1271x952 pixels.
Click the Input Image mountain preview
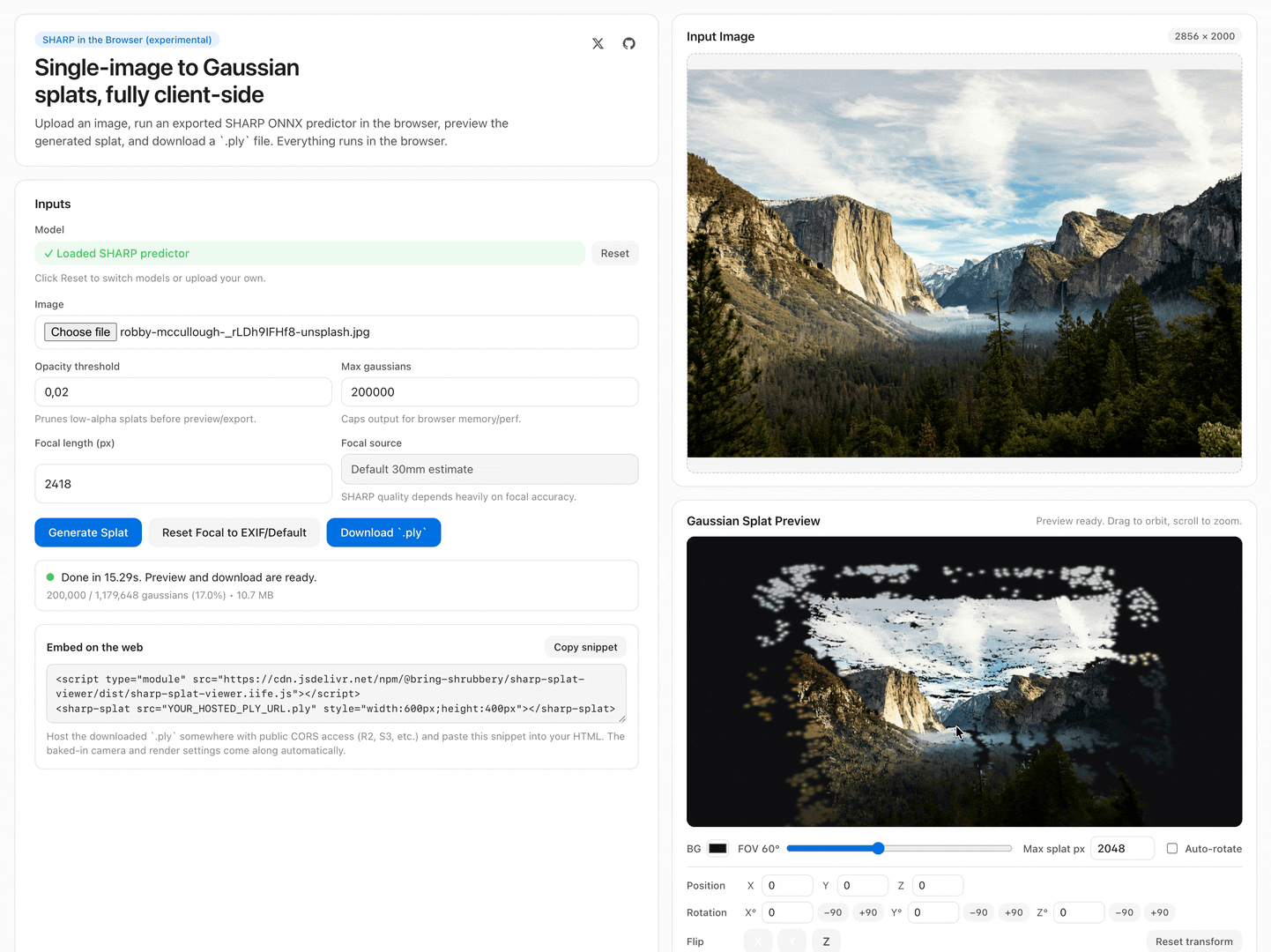click(964, 264)
